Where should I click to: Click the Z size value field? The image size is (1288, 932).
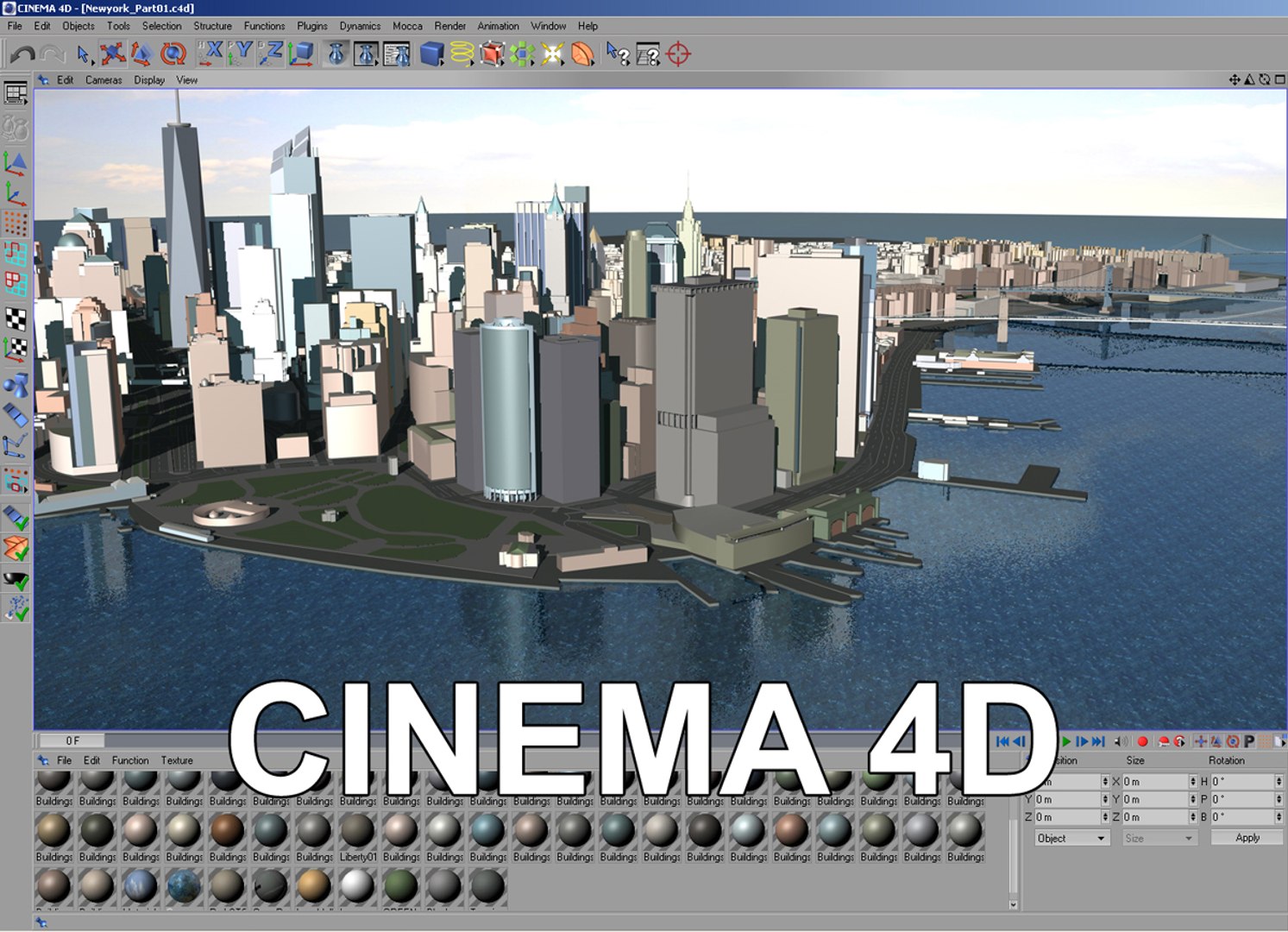(x=1159, y=817)
